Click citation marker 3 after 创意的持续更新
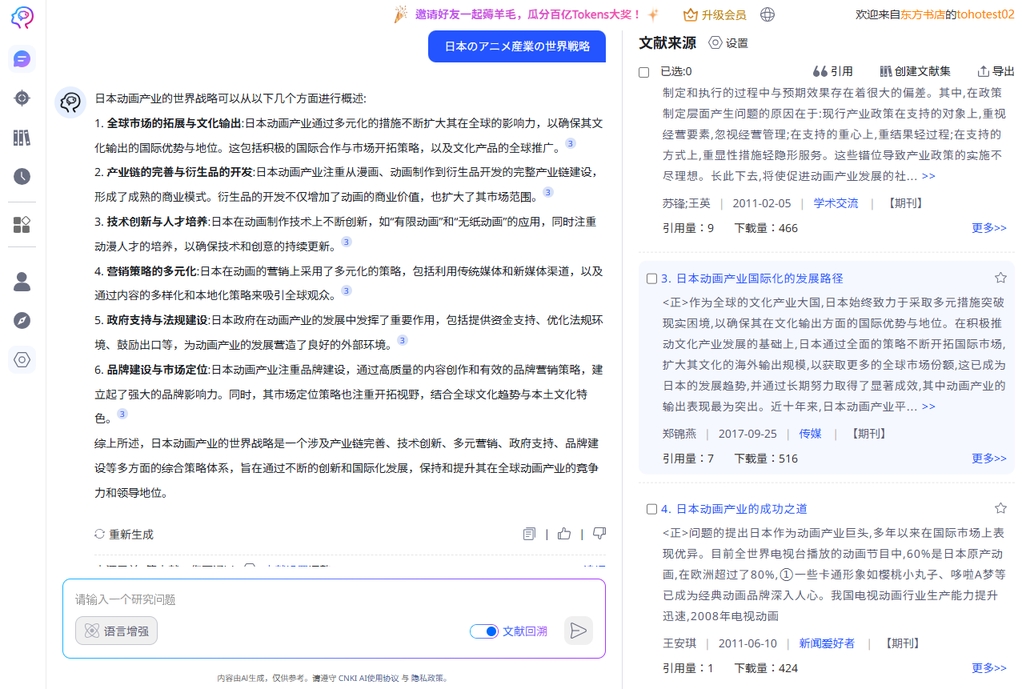The width and height of the screenshot is (1022, 689). [x=347, y=242]
